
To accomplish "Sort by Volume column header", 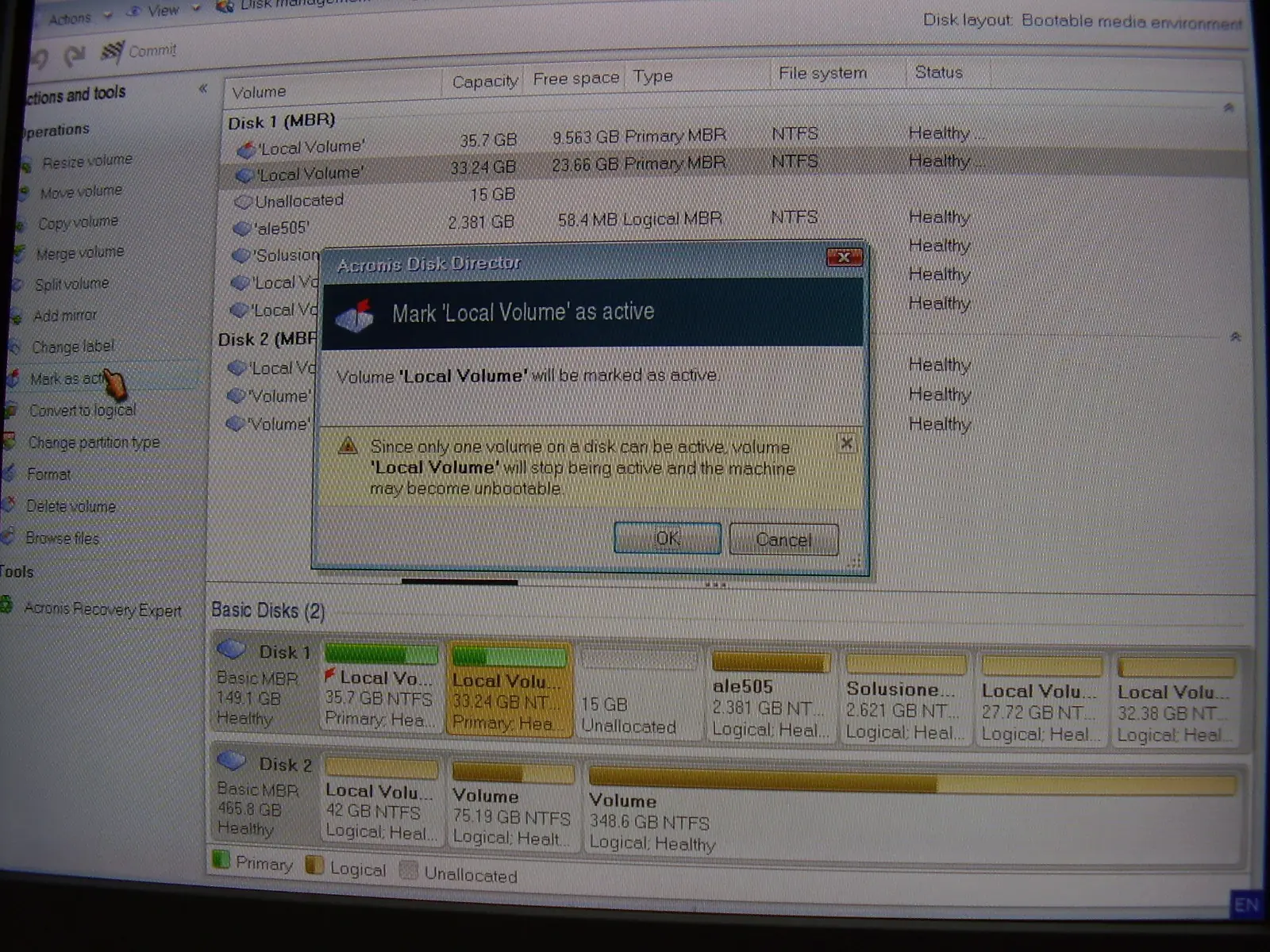I will 259,92.
